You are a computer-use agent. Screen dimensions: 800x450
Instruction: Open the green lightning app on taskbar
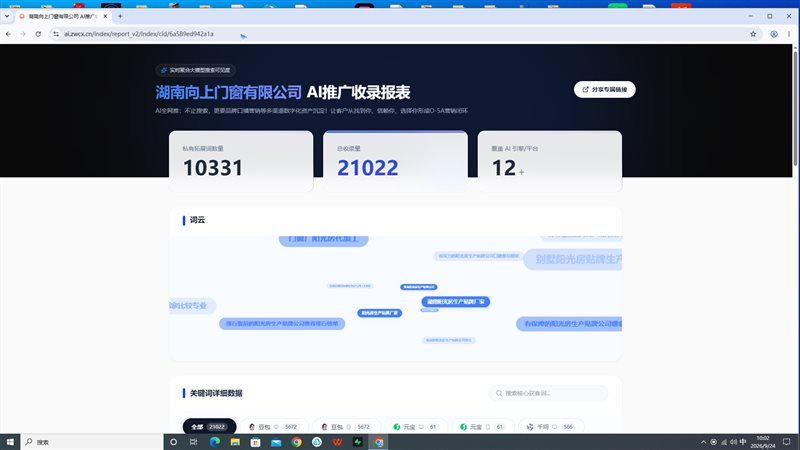[x=358, y=442]
